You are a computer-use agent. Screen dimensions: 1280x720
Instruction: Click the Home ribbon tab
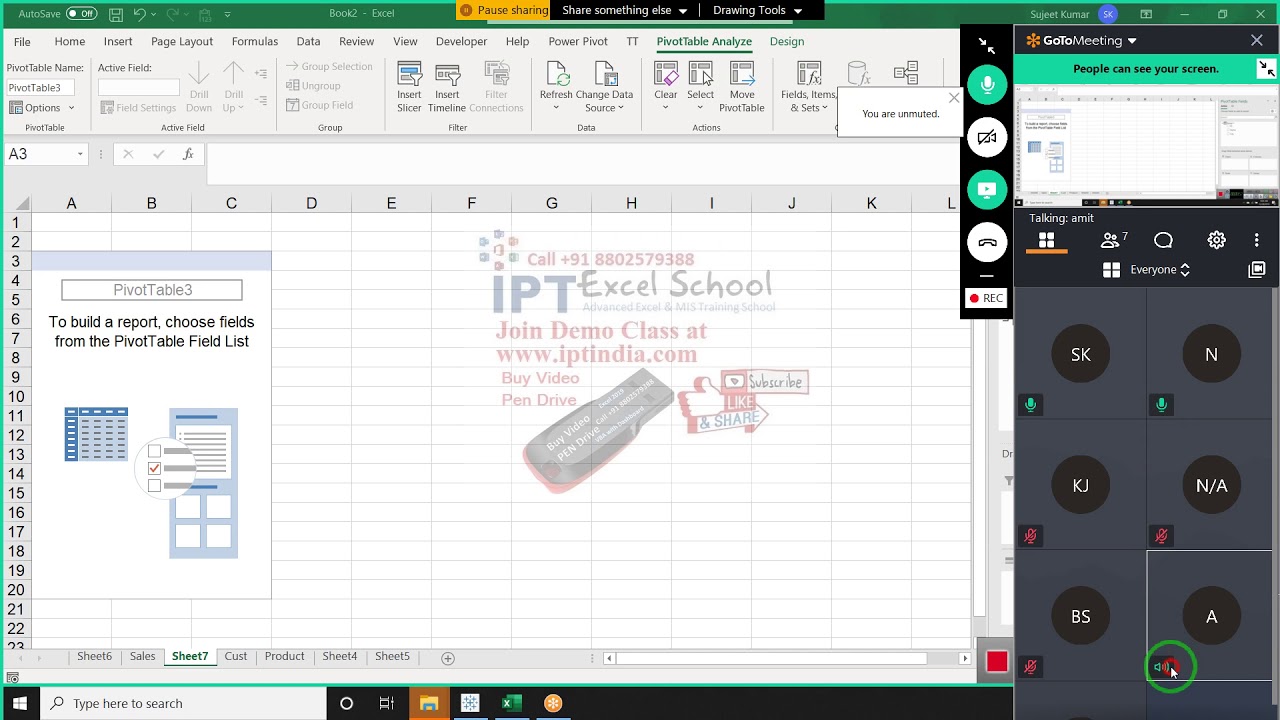point(70,42)
